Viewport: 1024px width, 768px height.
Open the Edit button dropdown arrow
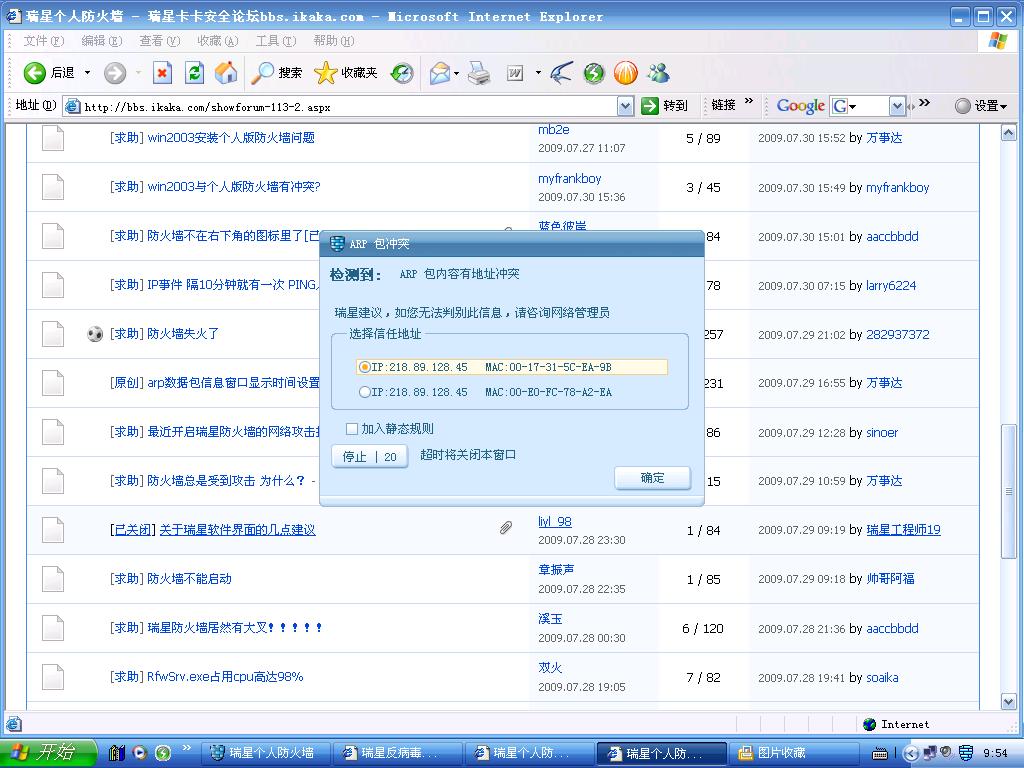[538, 72]
